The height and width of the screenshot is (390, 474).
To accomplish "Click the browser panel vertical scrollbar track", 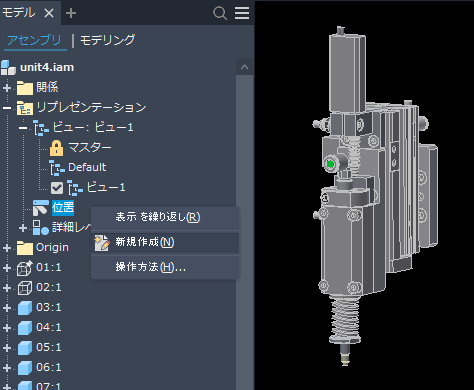I will (244, 233).
